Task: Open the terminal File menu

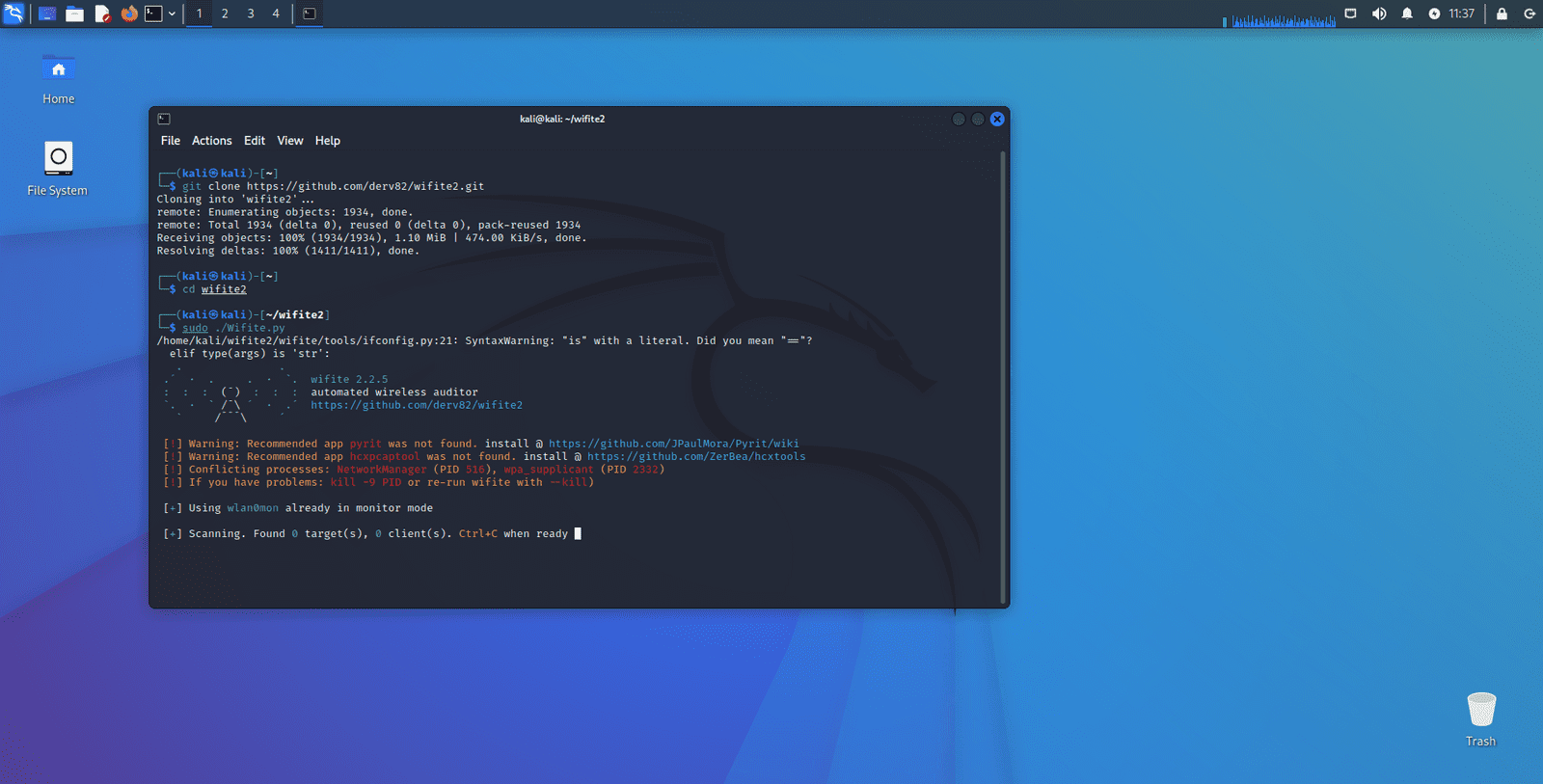Action: click(x=171, y=141)
